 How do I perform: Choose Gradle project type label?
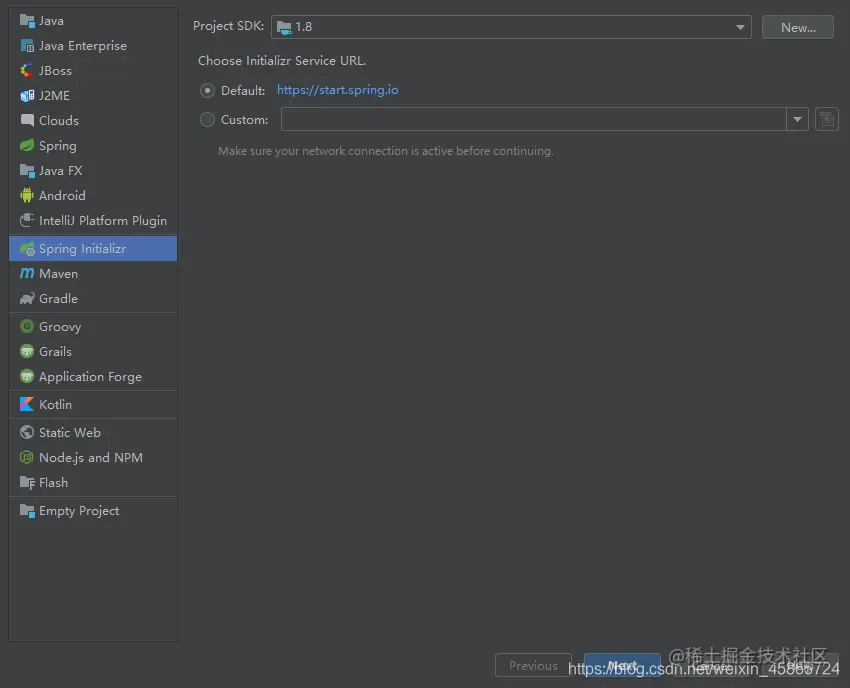[59, 299]
